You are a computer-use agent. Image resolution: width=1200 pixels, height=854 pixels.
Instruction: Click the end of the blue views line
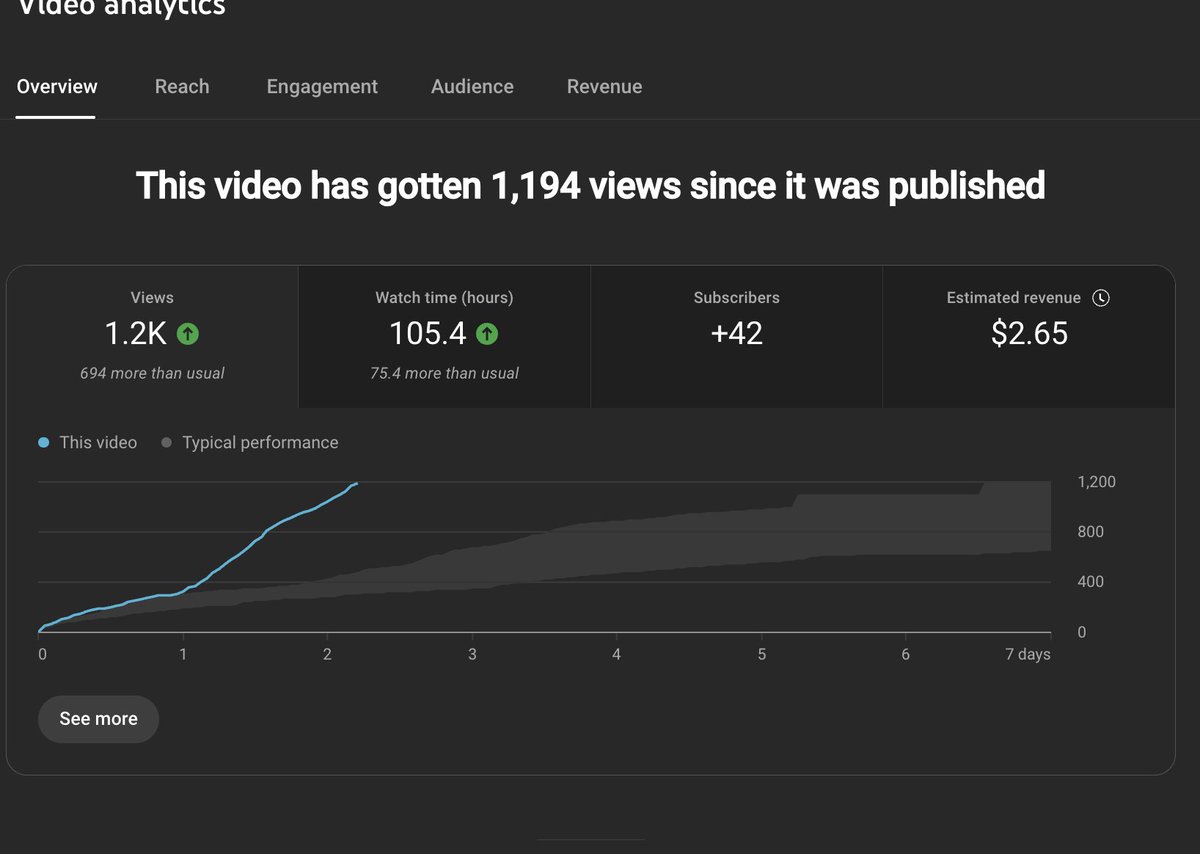[357, 483]
